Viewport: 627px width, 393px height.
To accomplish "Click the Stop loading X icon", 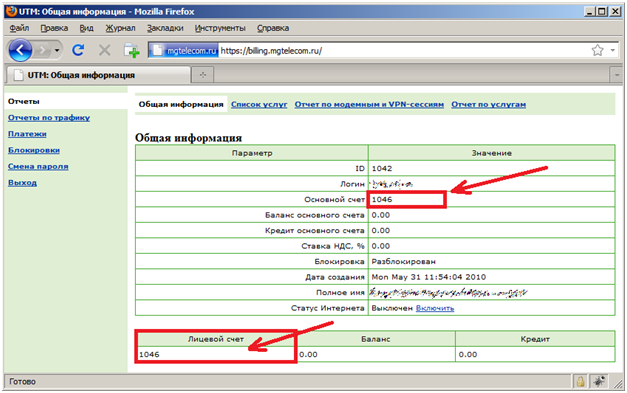I will (105, 50).
